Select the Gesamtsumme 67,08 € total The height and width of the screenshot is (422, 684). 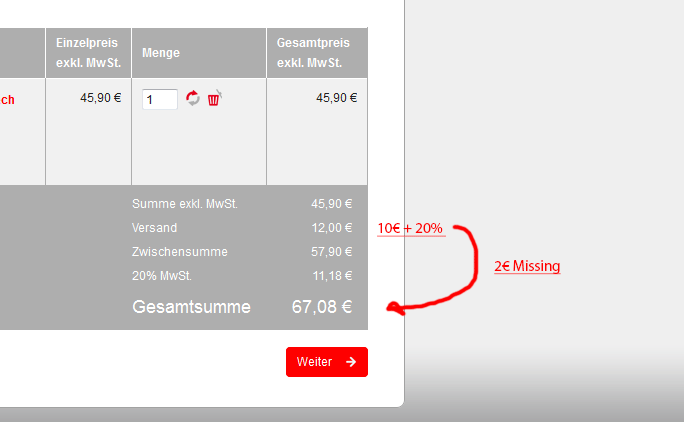pyautogui.click(x=322, y=307)
